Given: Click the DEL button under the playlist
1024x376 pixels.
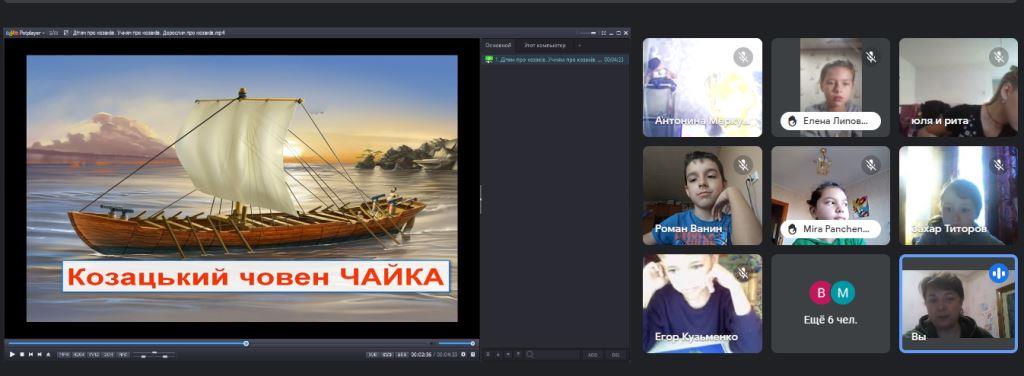Looking at the screenshot, I should pyautogui.click(x=616, y=354).
